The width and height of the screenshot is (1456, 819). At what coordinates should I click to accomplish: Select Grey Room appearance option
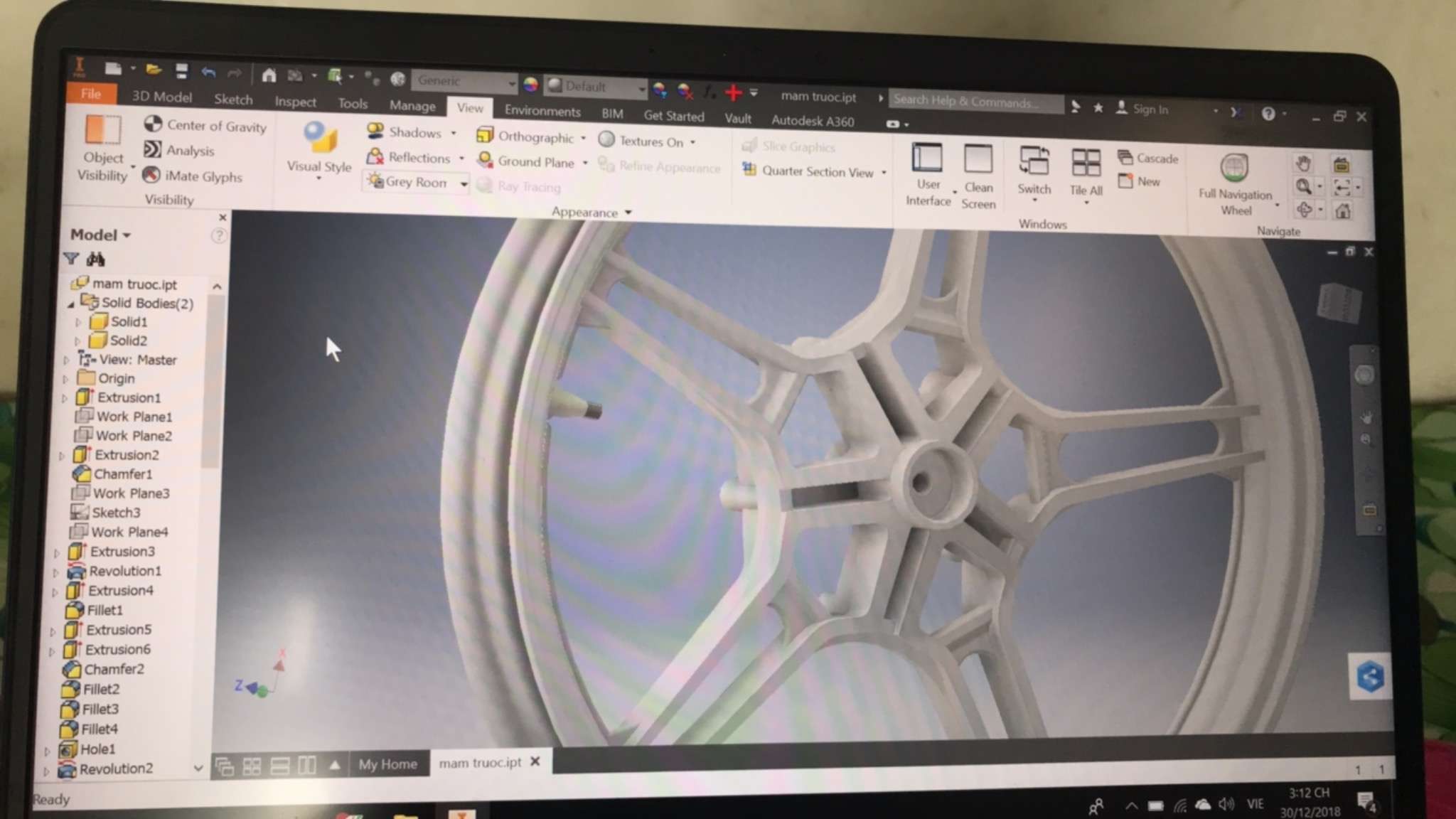click(416, 183)
